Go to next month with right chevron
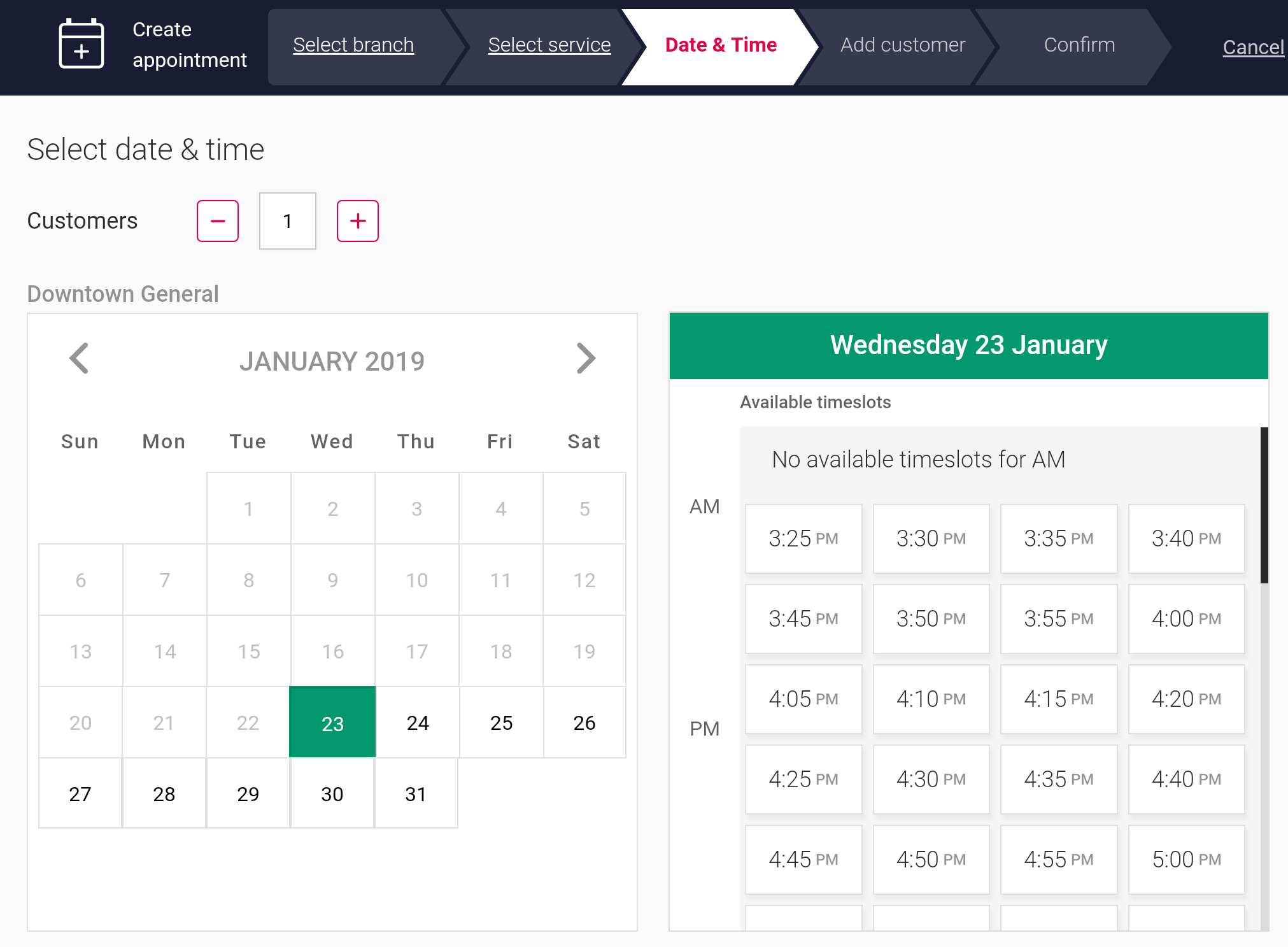 pyautogui.click(x=586, y=359)
